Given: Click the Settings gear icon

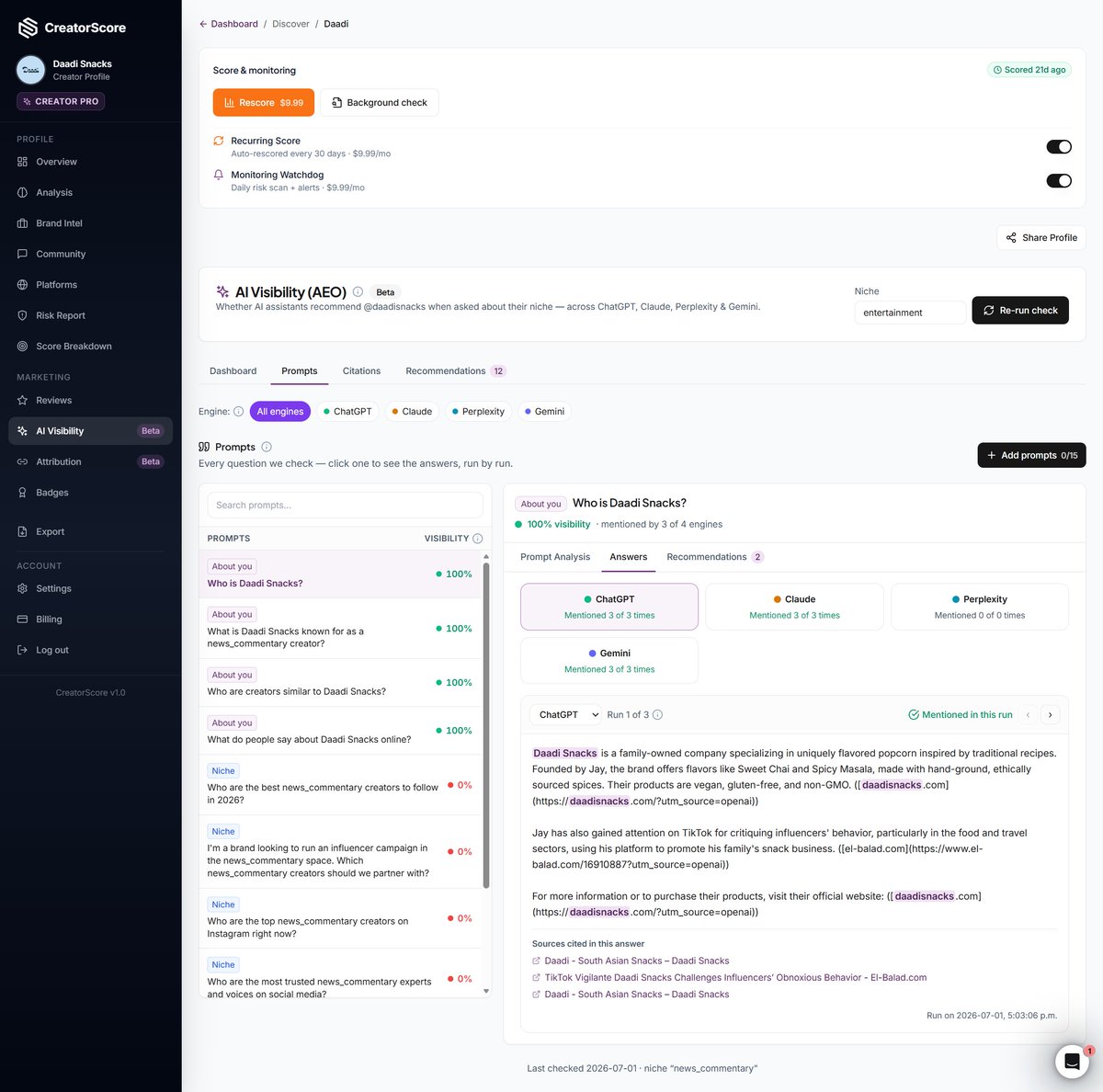Looking at the screenshot, I should click(x=22, y=588).
